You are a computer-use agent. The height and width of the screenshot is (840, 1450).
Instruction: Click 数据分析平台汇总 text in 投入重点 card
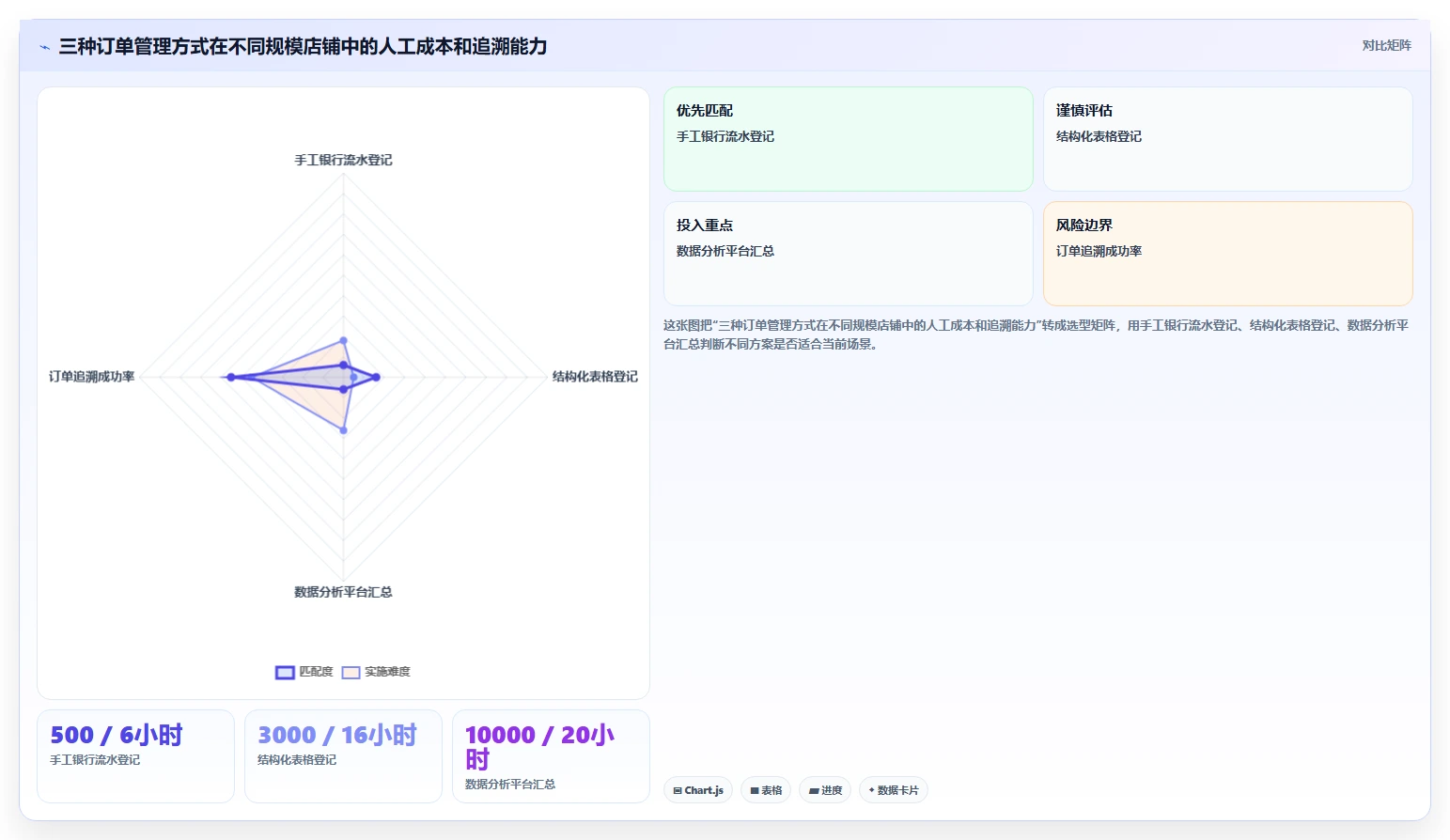tap(725, 252)
